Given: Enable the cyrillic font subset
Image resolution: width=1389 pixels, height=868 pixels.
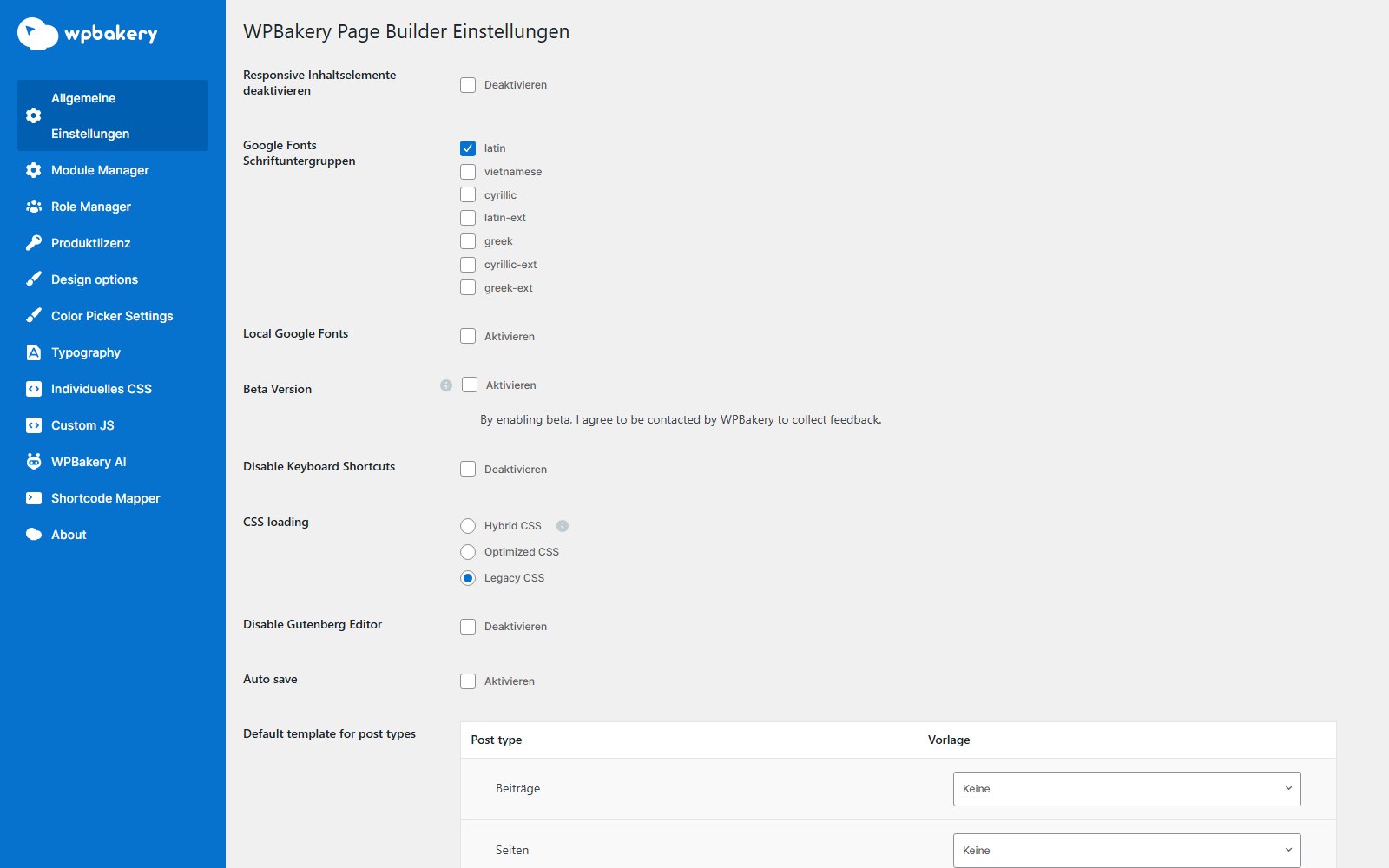Looking at the screenshot, I should pos(468,194).
